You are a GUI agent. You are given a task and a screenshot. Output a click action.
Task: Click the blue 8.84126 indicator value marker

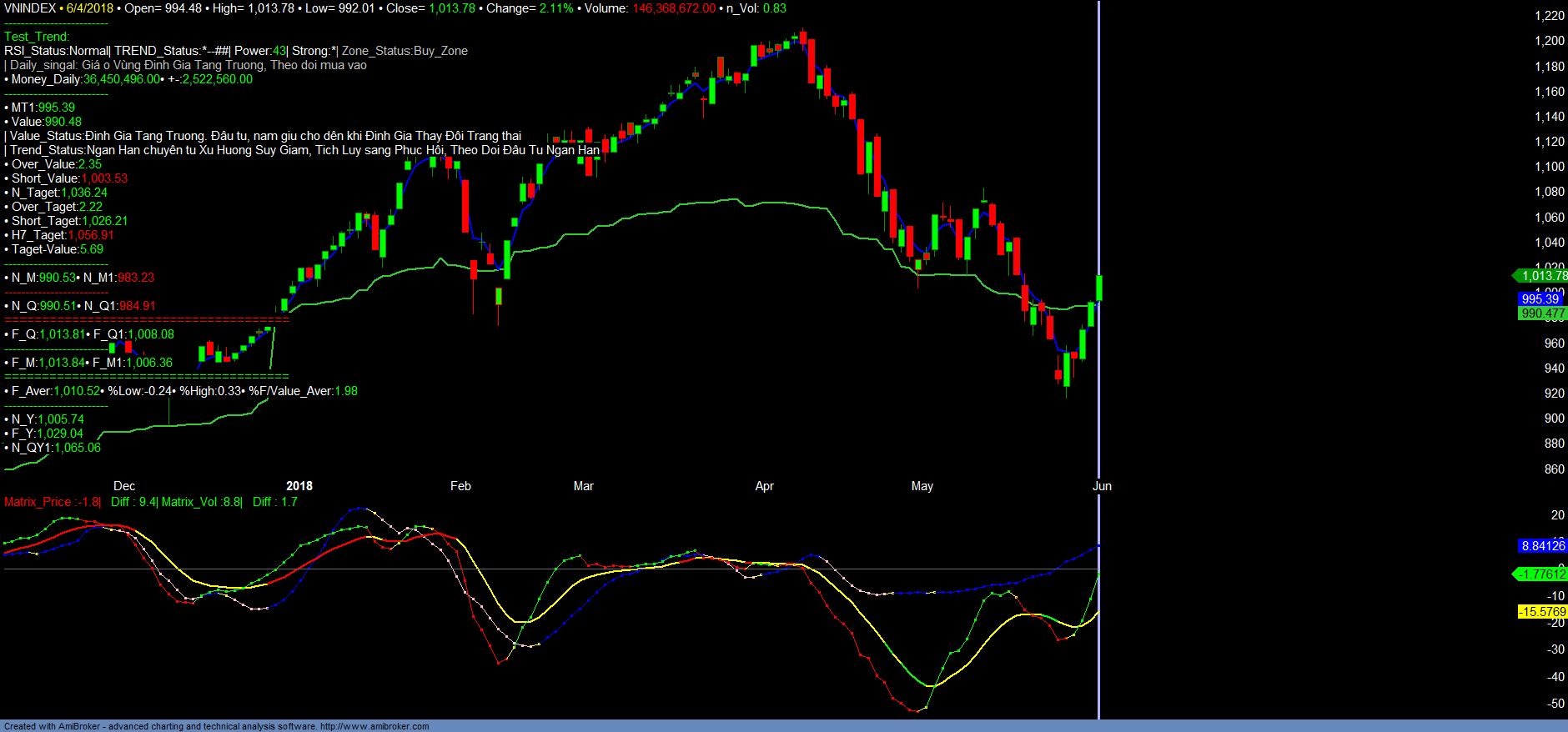[x=1543, y=546]
